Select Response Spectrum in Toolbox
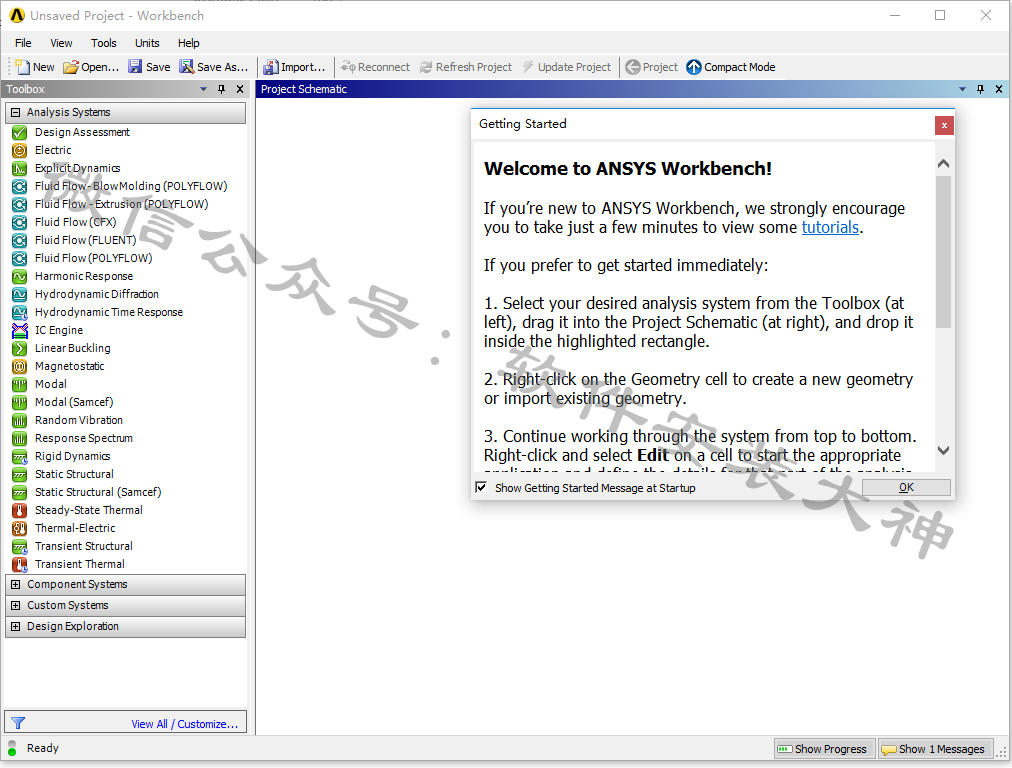The image size is (1012, 768). [84, 438]
